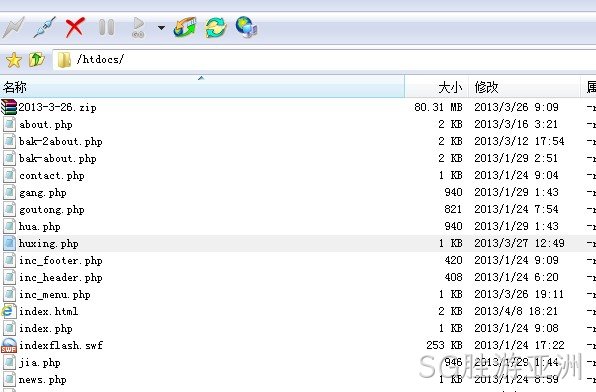This screenshot has height=392, width=596.
Task: Click the transfer queue folder icon
Action: pyautogui.click(x=185, y=27)
